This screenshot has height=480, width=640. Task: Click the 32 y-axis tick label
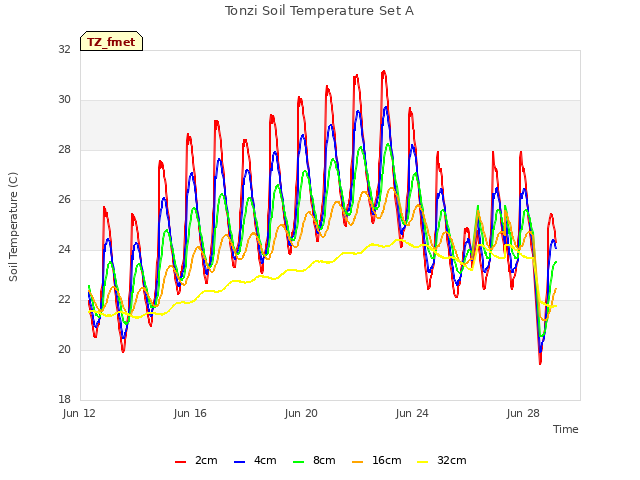[x=64, y=49]
